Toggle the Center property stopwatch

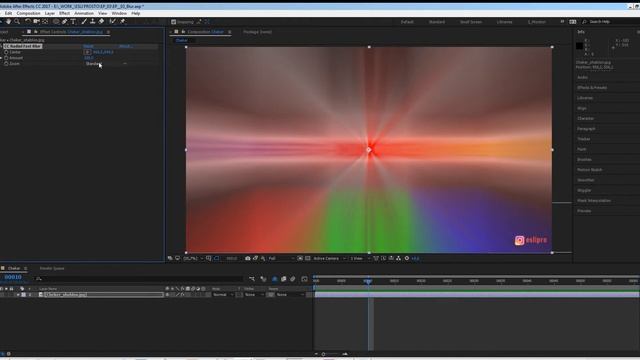point(6,52)
